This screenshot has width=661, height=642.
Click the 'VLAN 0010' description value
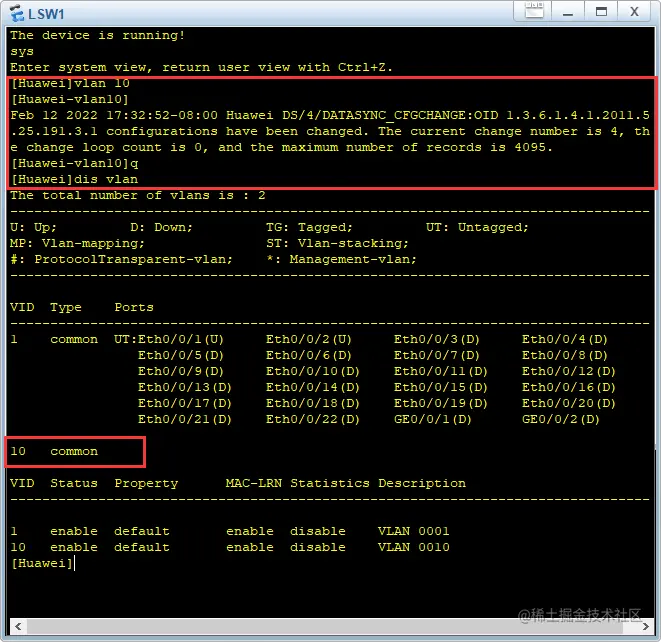pyautogui.click(x=414, y=547)
